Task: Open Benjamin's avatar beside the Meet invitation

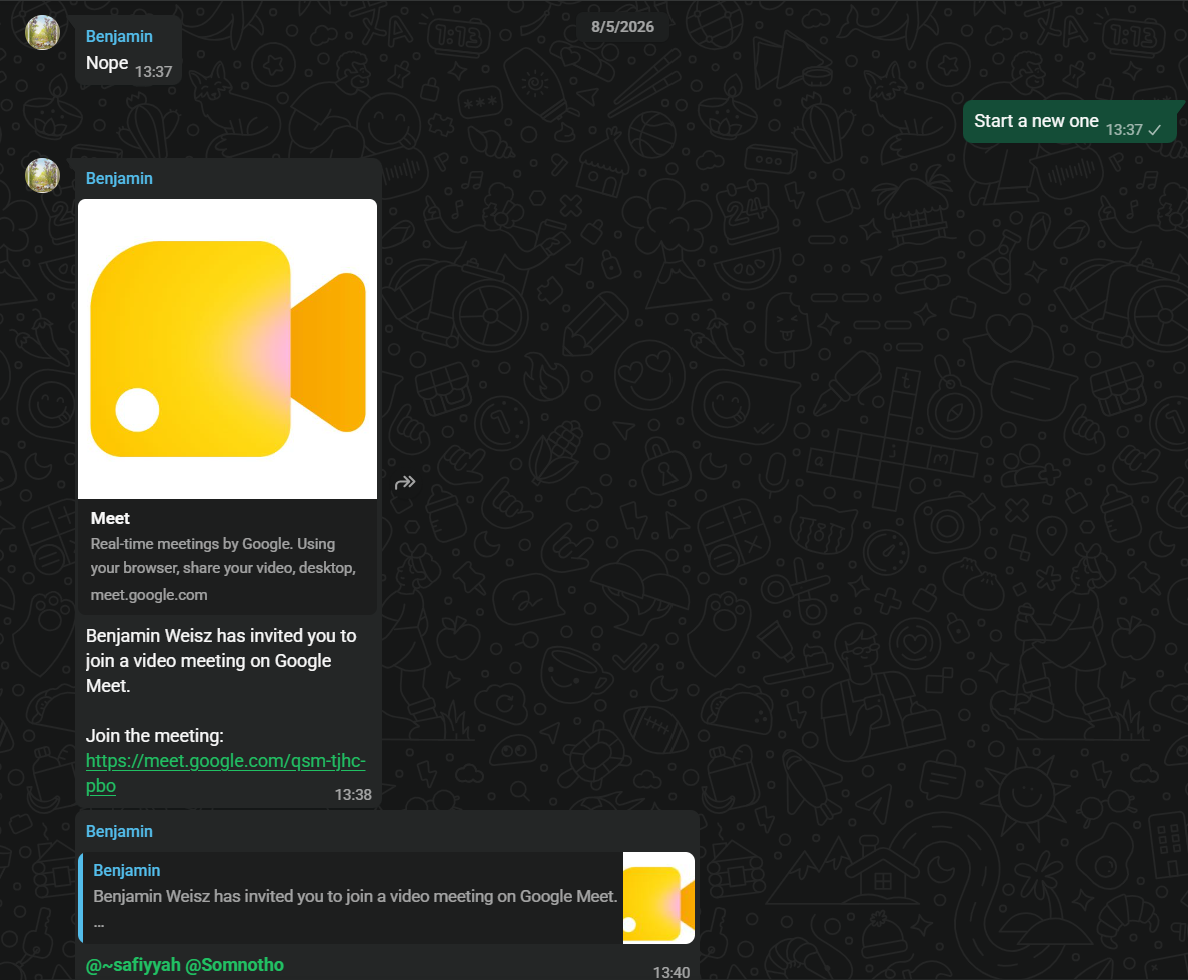Action: pyautogui.click(x=42, y=175)
